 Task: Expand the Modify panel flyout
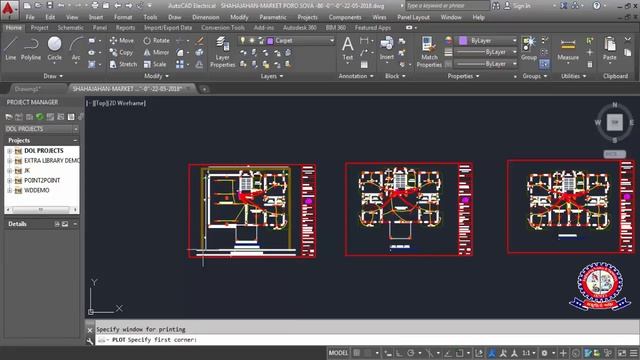(156, 76)
